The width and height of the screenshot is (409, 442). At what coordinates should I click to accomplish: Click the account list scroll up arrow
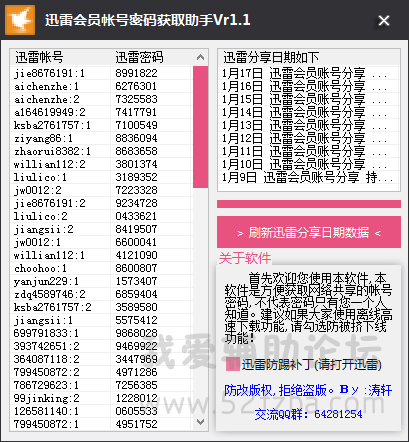tap(200, 57)
